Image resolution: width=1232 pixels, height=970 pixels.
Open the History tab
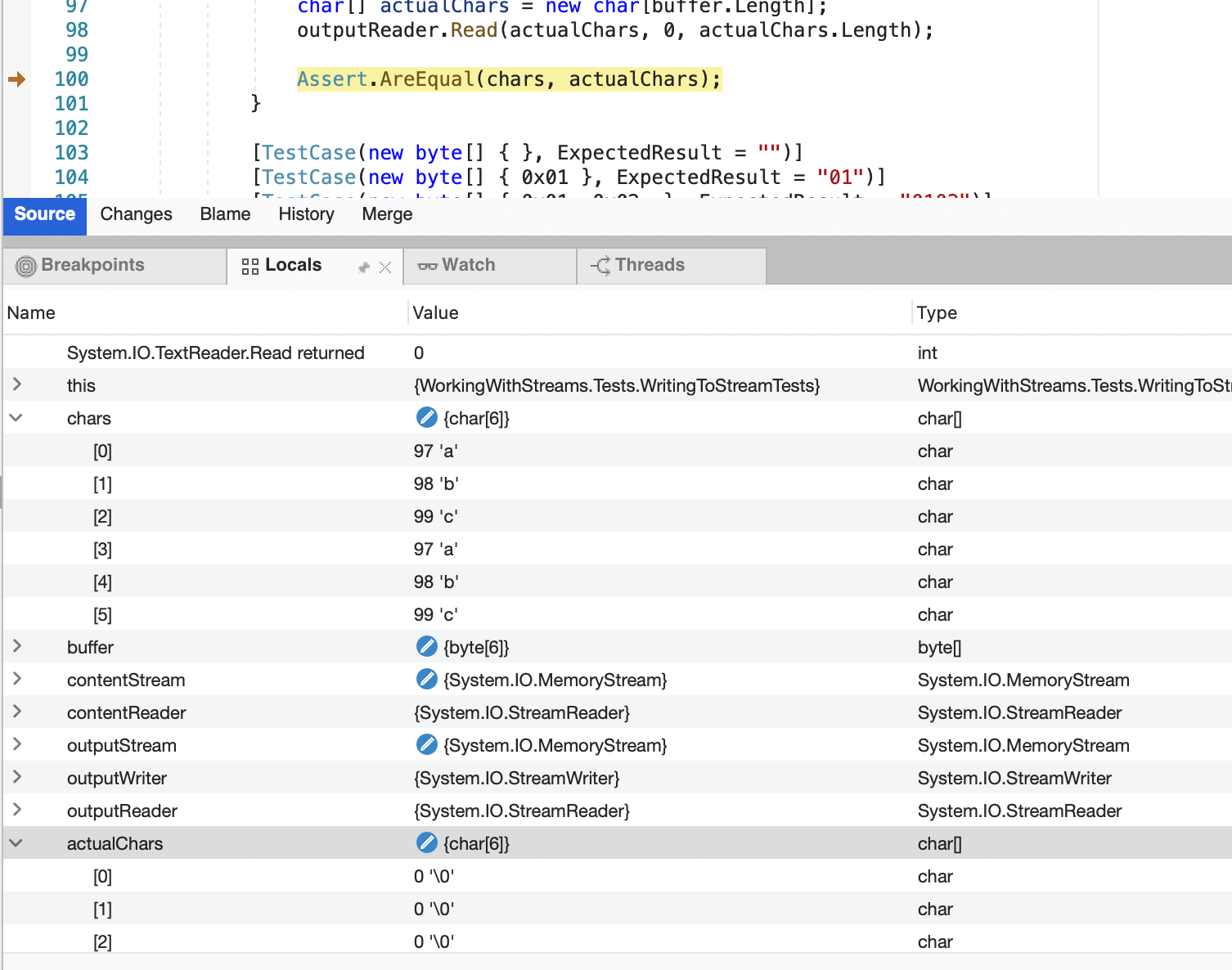[x=306, y=214]
